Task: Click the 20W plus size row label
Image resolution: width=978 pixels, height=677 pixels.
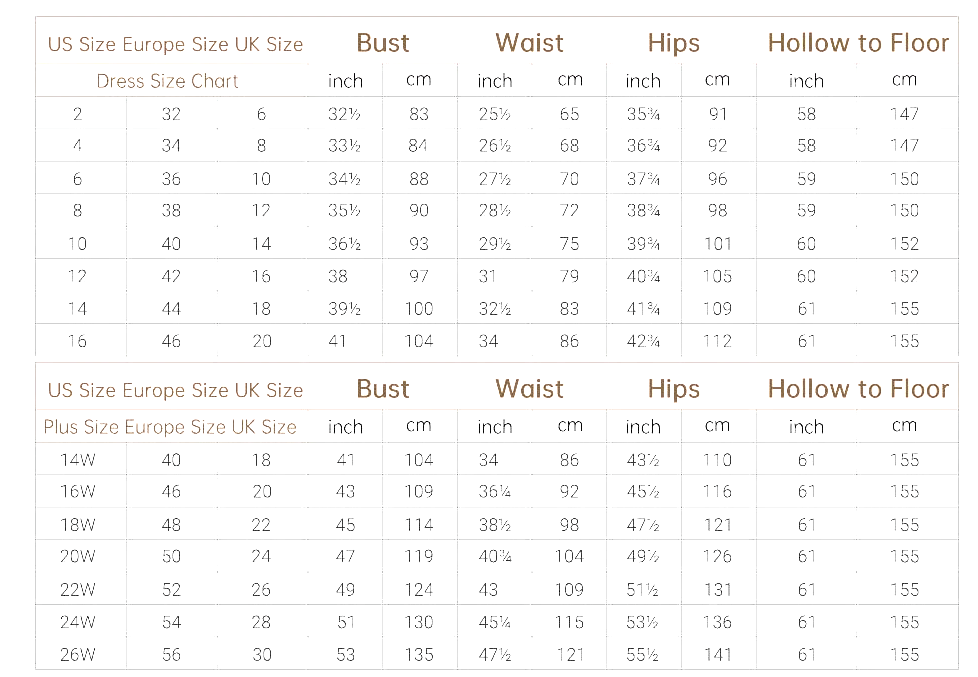Action: click(x=77, y=557)
